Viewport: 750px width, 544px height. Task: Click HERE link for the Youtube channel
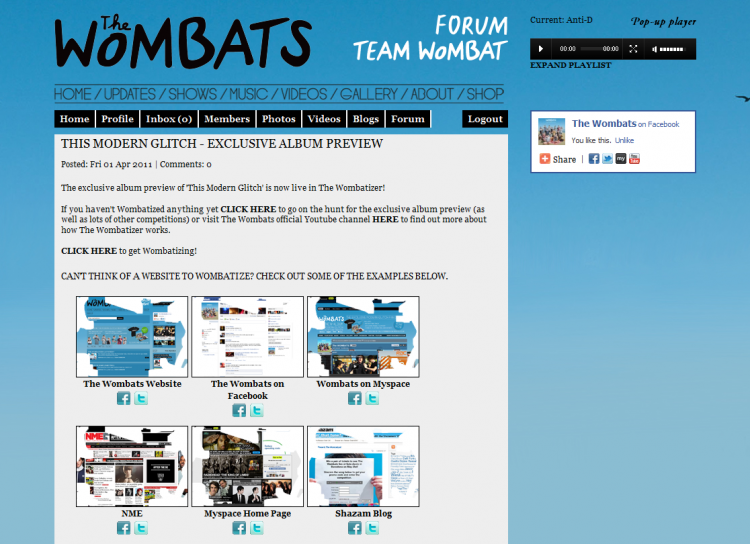[x=385, y=219]
